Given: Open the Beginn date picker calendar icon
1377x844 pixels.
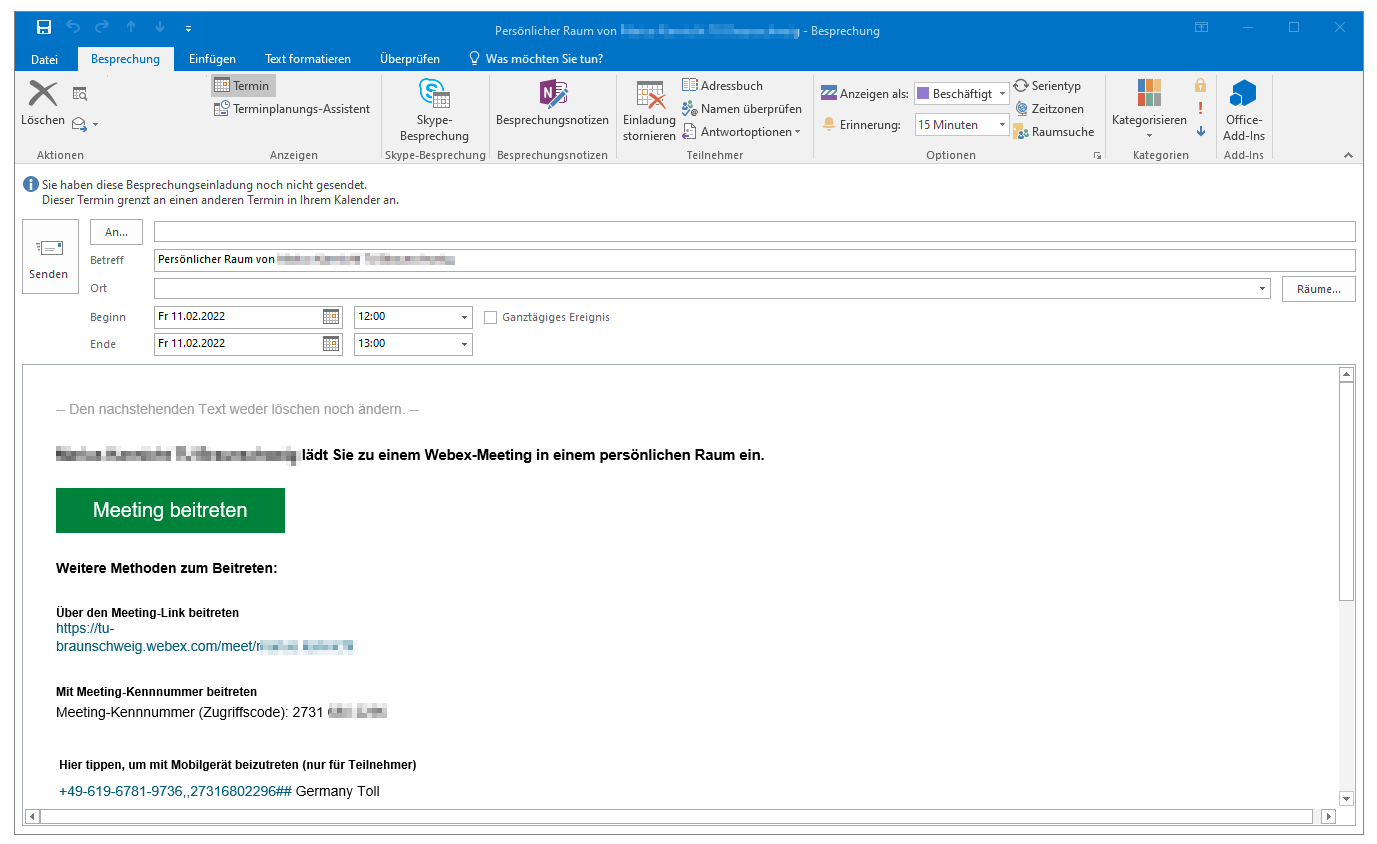Looking at the screenshot, I should coord(331,317).
